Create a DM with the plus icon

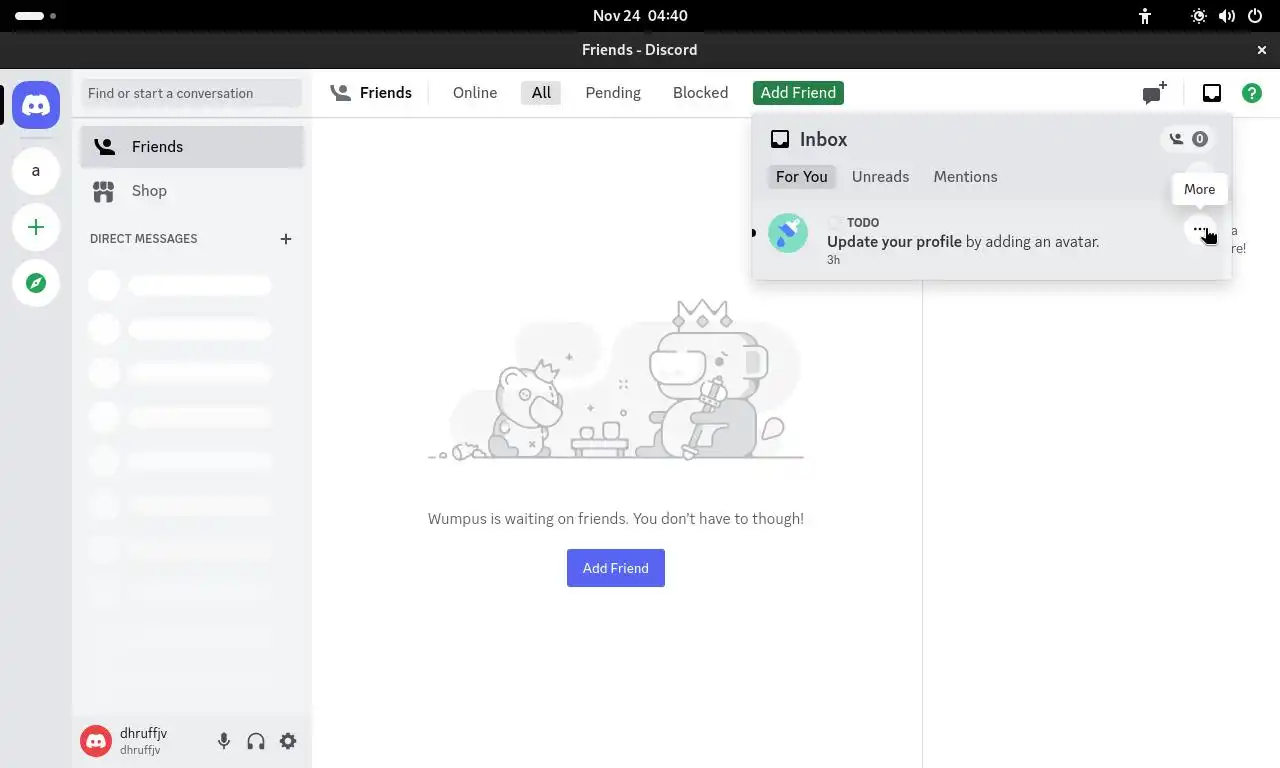point(286,239)
